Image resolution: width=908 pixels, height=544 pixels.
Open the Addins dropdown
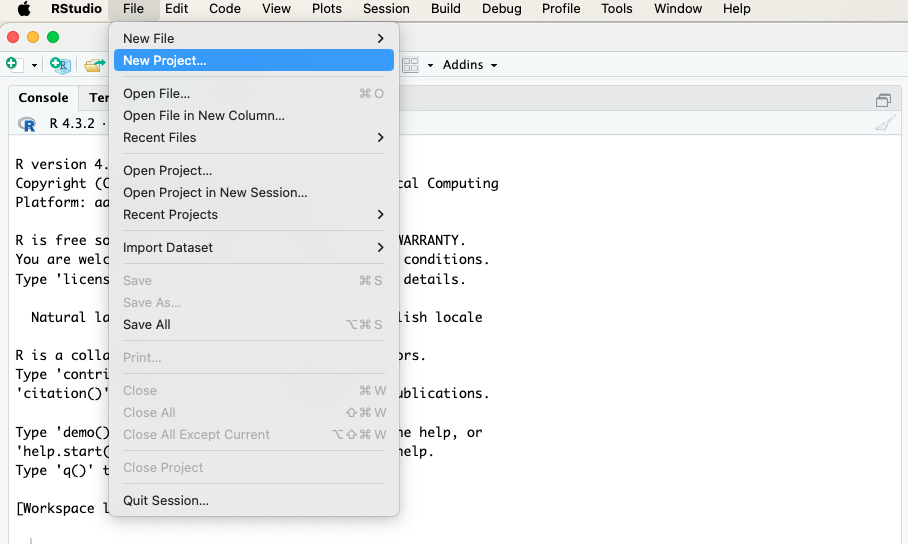pos(469,65)
